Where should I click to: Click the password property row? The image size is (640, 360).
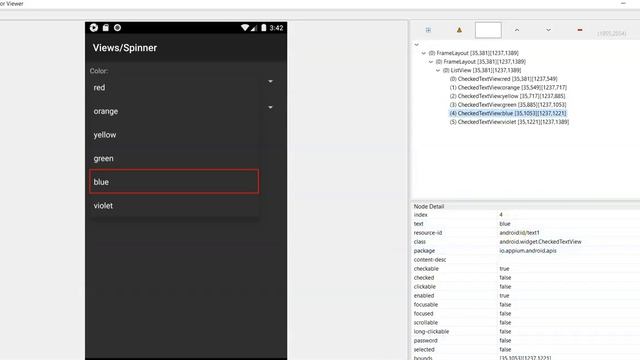(526, 340)
